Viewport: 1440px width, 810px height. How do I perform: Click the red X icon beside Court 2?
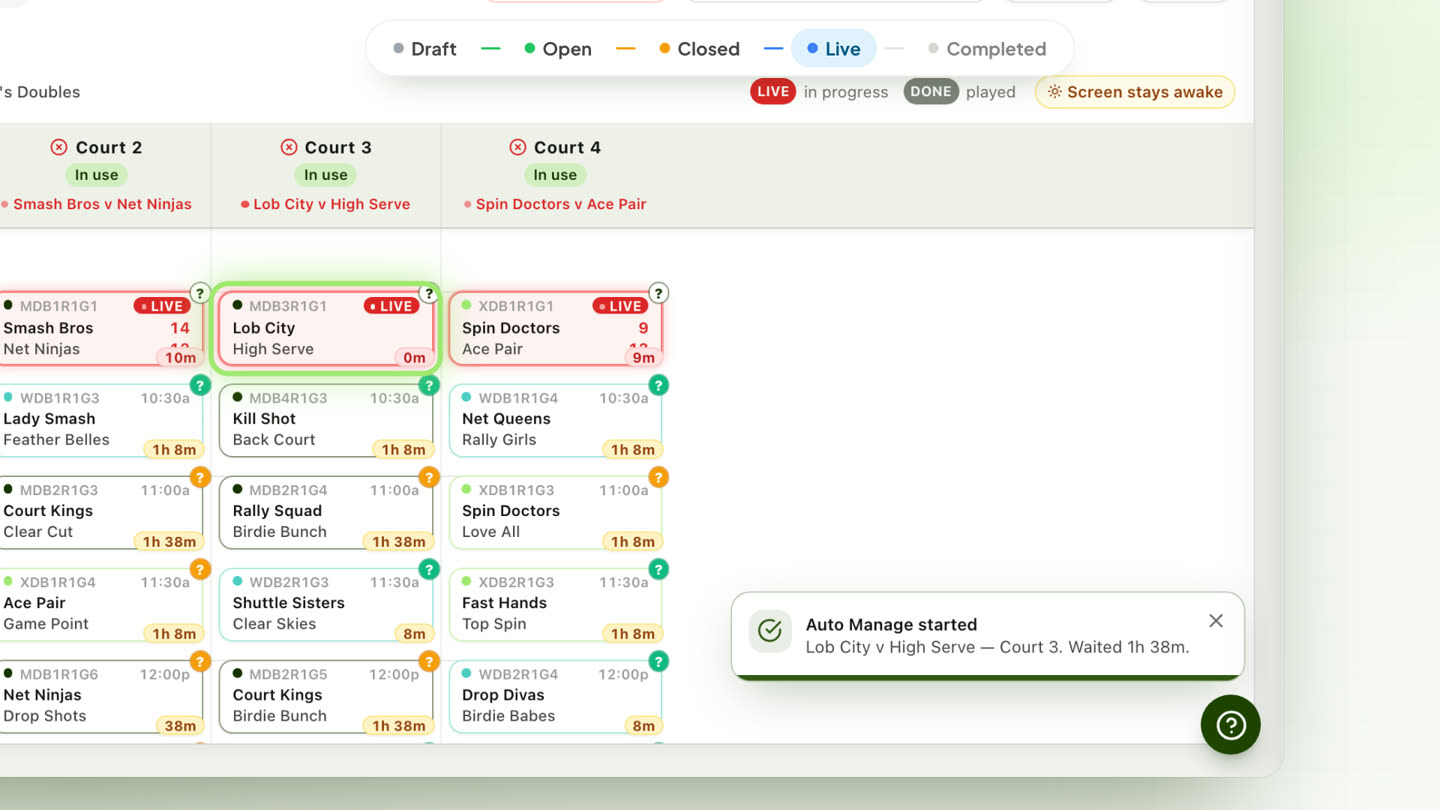[x=59, y=147]
